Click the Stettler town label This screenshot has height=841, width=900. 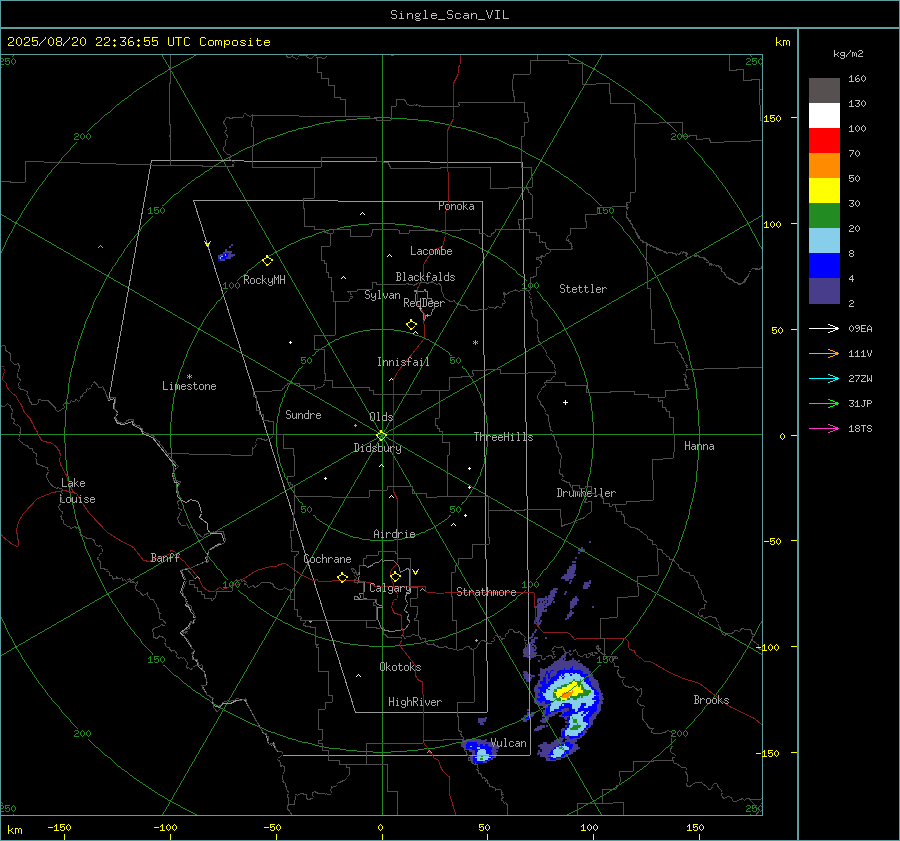tap(583, 289)
